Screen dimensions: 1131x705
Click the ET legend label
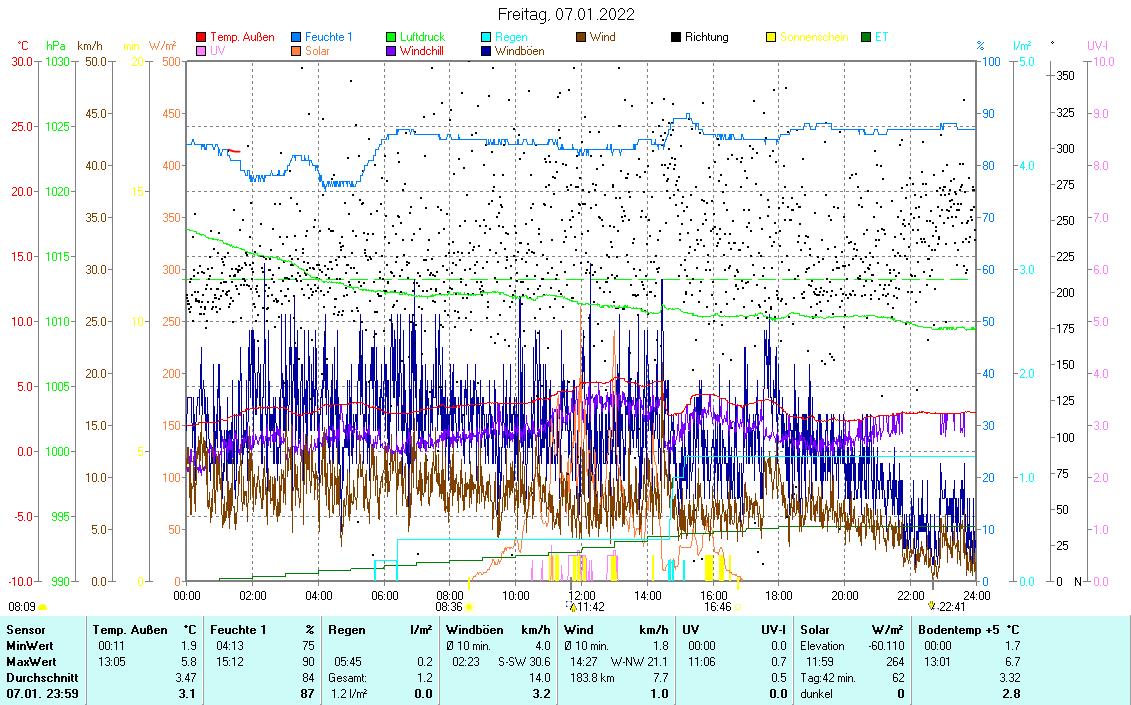(881, 37)
